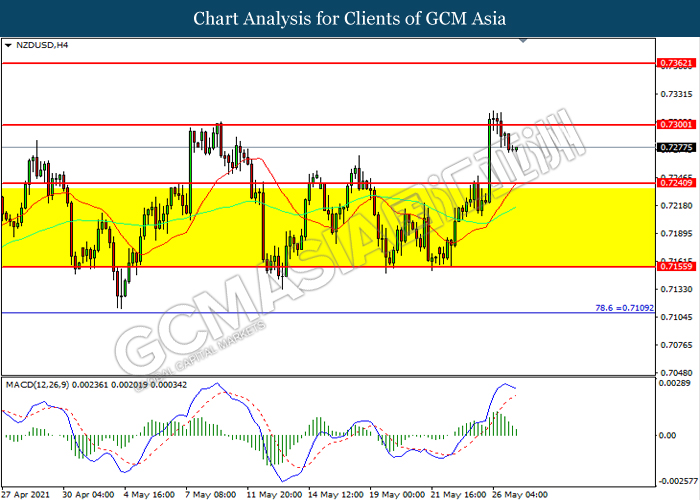Click the 0.71045 price axis value

676,317
